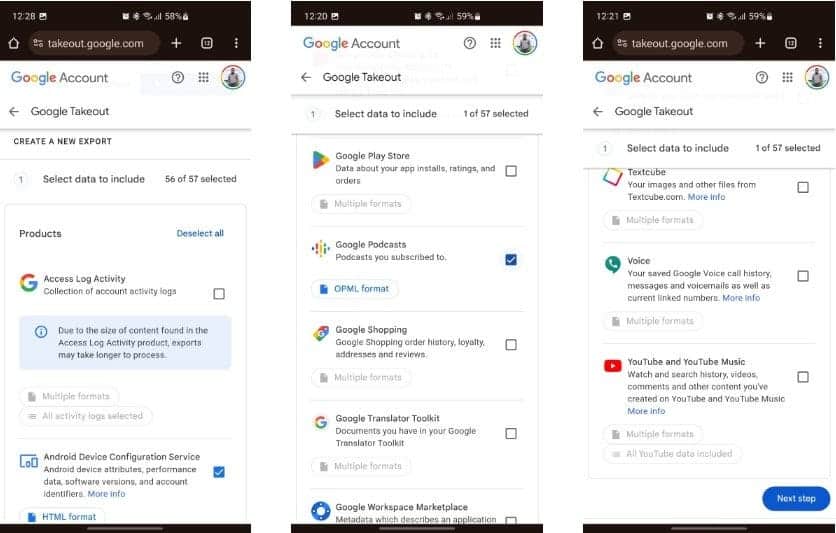Click the Google Translator Toolkit G icon
Image resolution: width=836 pixels, height=533 pixels.
tap(320, 422)
